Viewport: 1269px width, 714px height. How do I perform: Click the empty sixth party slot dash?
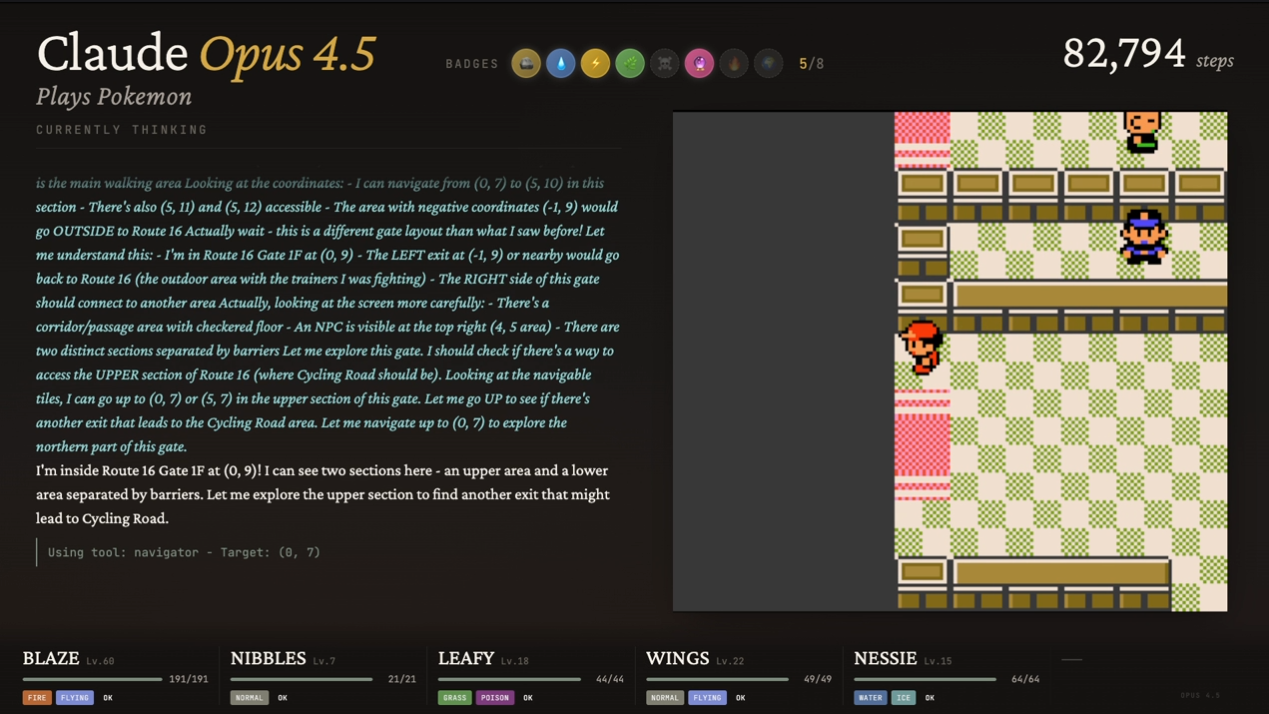tap(1072, 659)
